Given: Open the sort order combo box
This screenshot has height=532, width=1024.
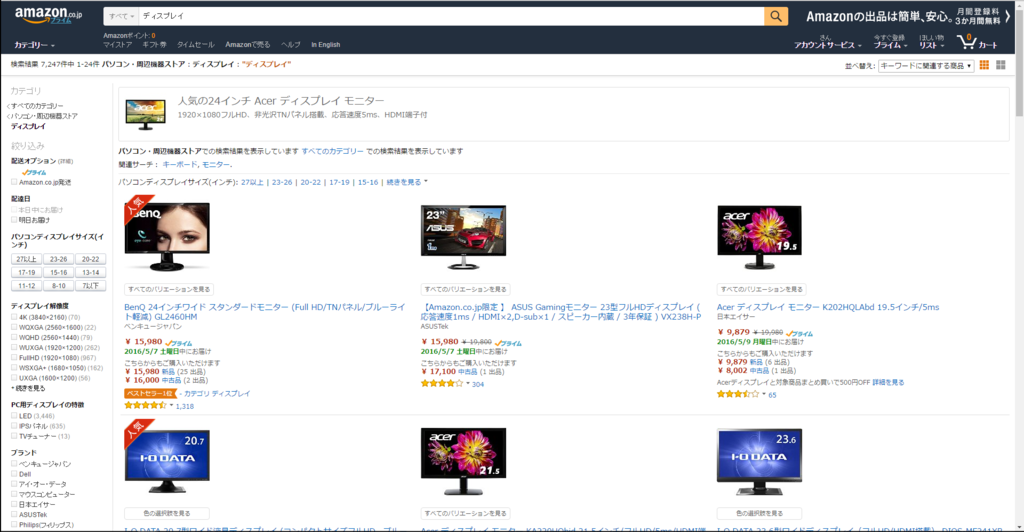Looking at the screenshot, I should [925, 66].
